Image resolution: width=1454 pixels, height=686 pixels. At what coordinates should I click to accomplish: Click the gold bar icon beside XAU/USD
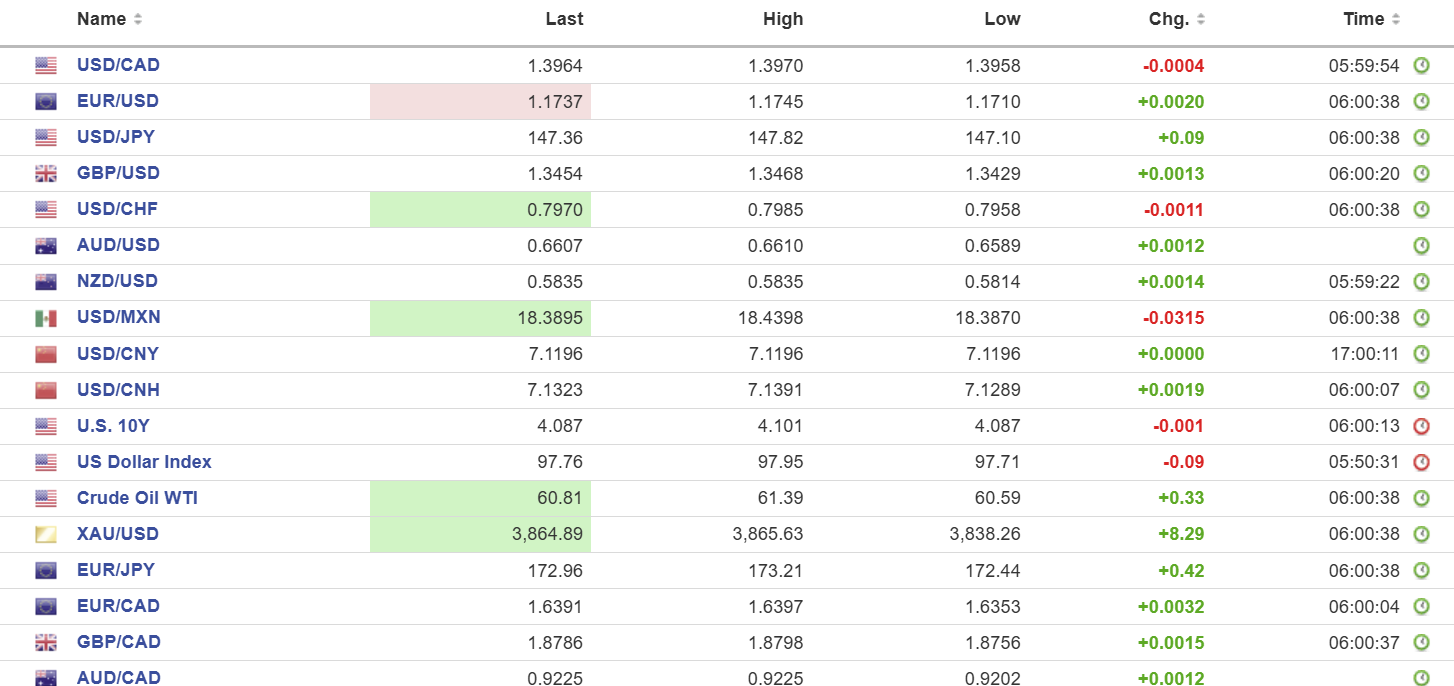(x=46, y=534)
